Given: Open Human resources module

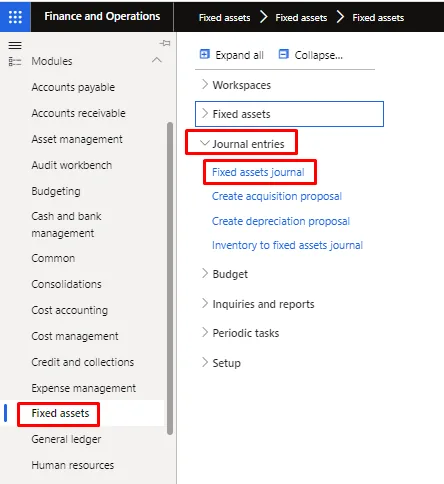Looking at the screenshot, I should [x=73, y=465].
